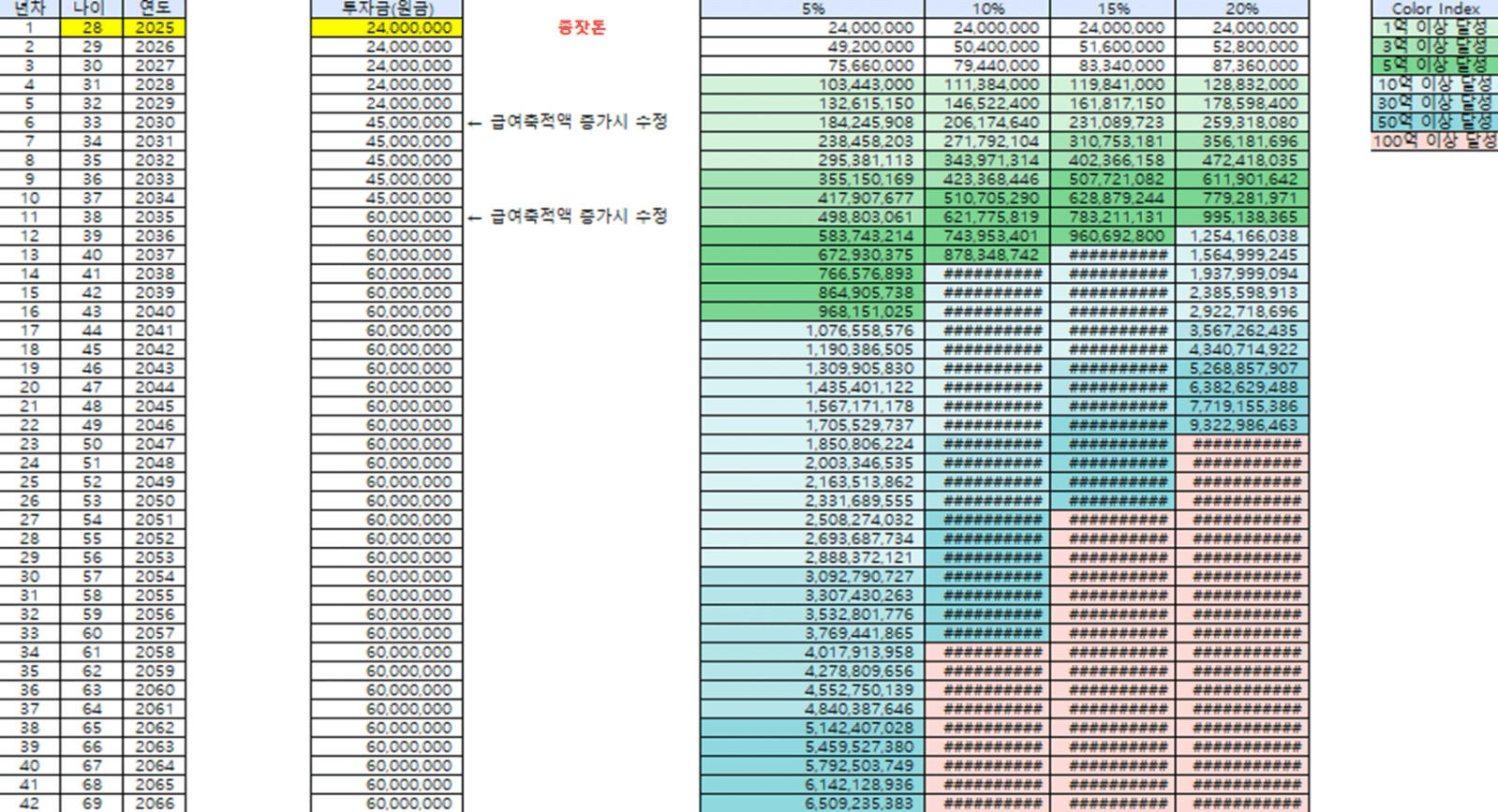Click the 급여축적액 증가시 수정 note in the 2030 row
This screenshot has width=1498, height=812.
tap(568, 122)
